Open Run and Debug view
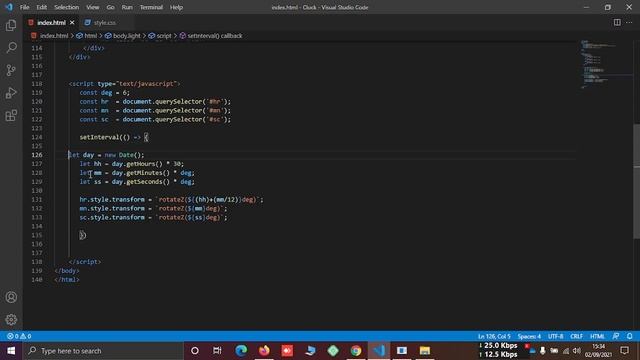 tap(11, 93)
